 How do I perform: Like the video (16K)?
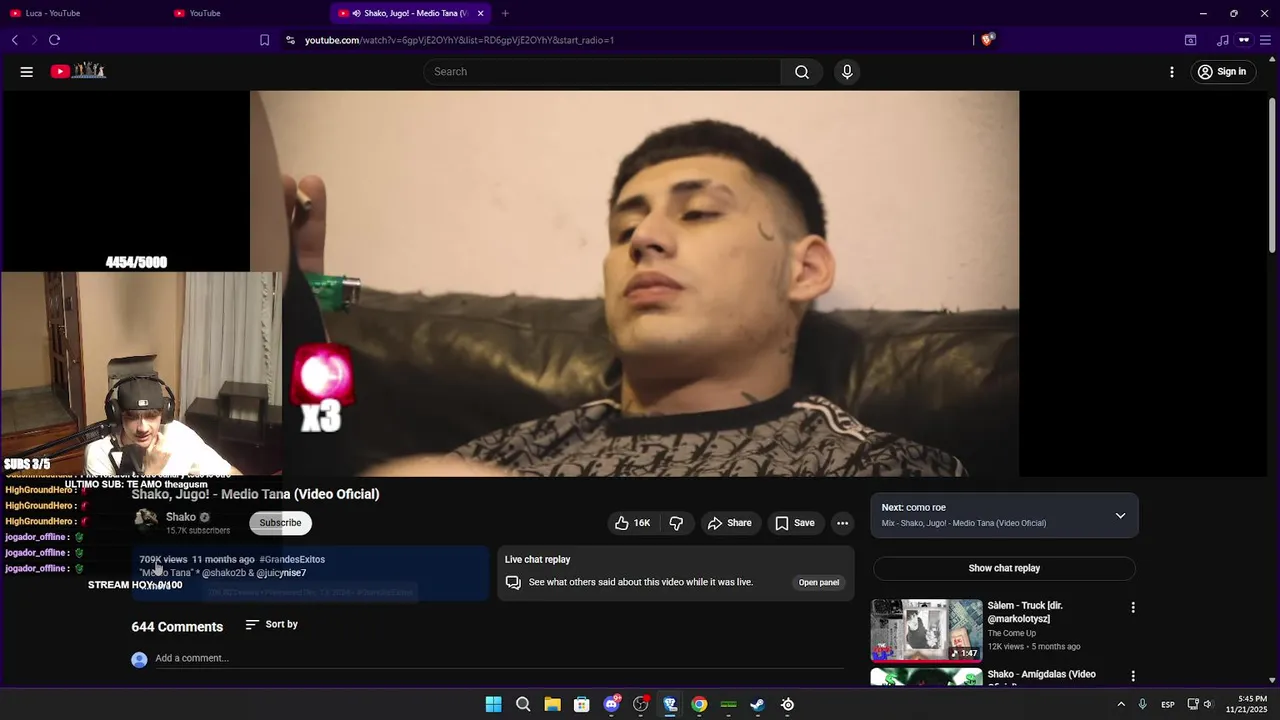pyautogui.click(x=632, y=523)
